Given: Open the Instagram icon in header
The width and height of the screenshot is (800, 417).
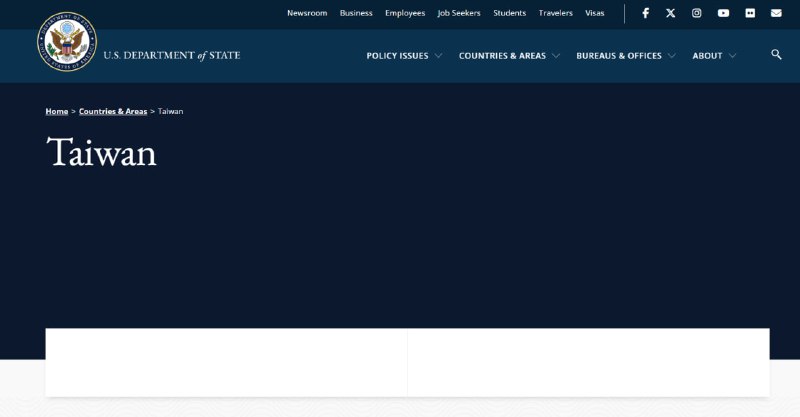Looking at the screenshot, I should 697,13.
